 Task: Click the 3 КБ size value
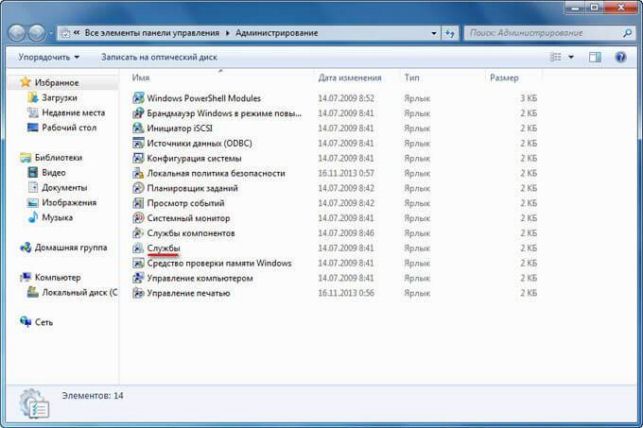point(528,98)
